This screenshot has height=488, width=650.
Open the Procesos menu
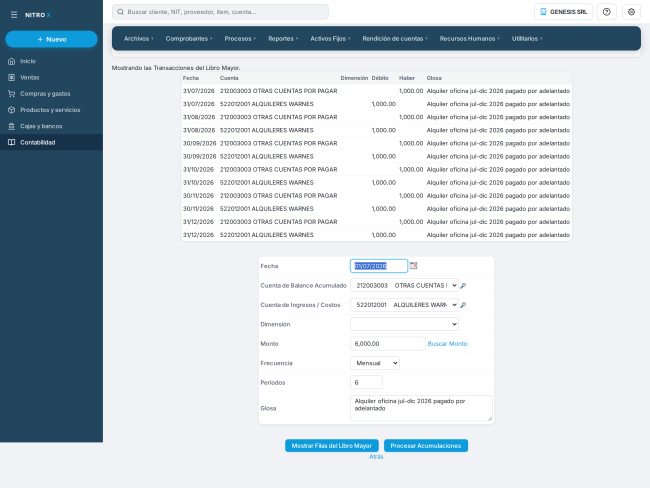coord(240,39)
